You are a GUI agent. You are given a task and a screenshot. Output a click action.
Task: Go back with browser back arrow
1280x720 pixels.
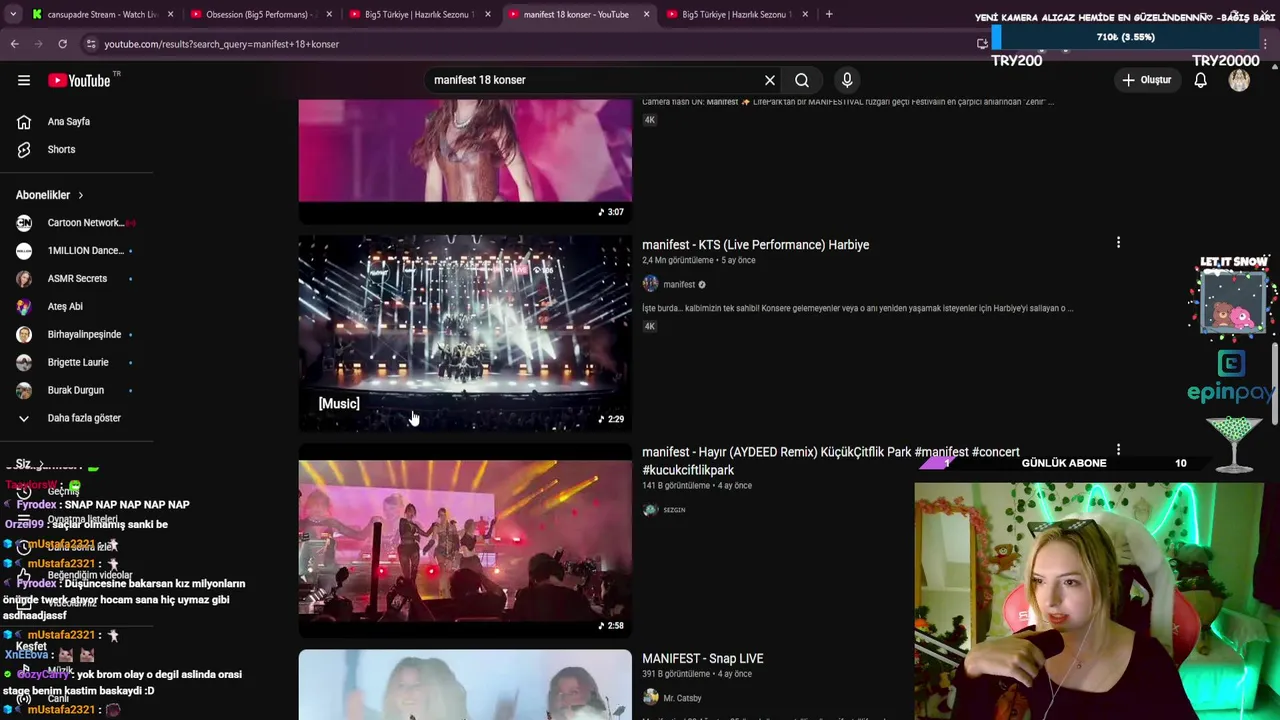point(15,44)
